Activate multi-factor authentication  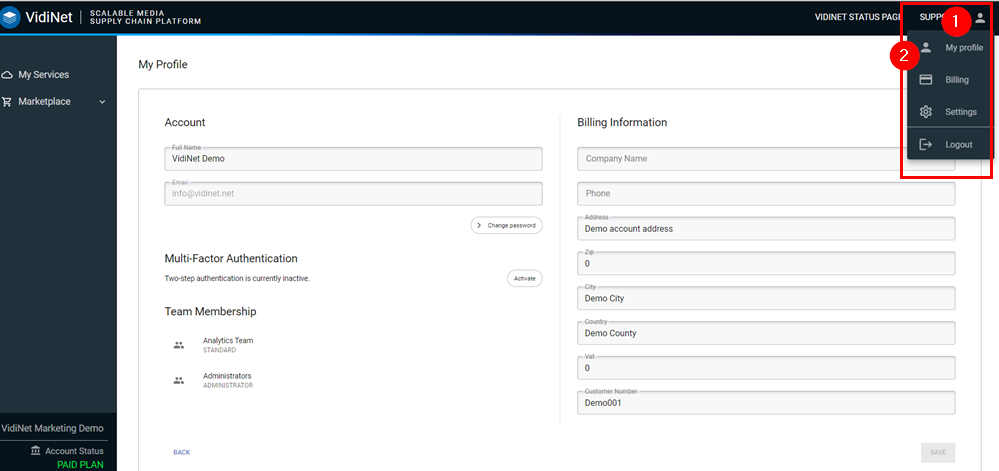(524, 278)
